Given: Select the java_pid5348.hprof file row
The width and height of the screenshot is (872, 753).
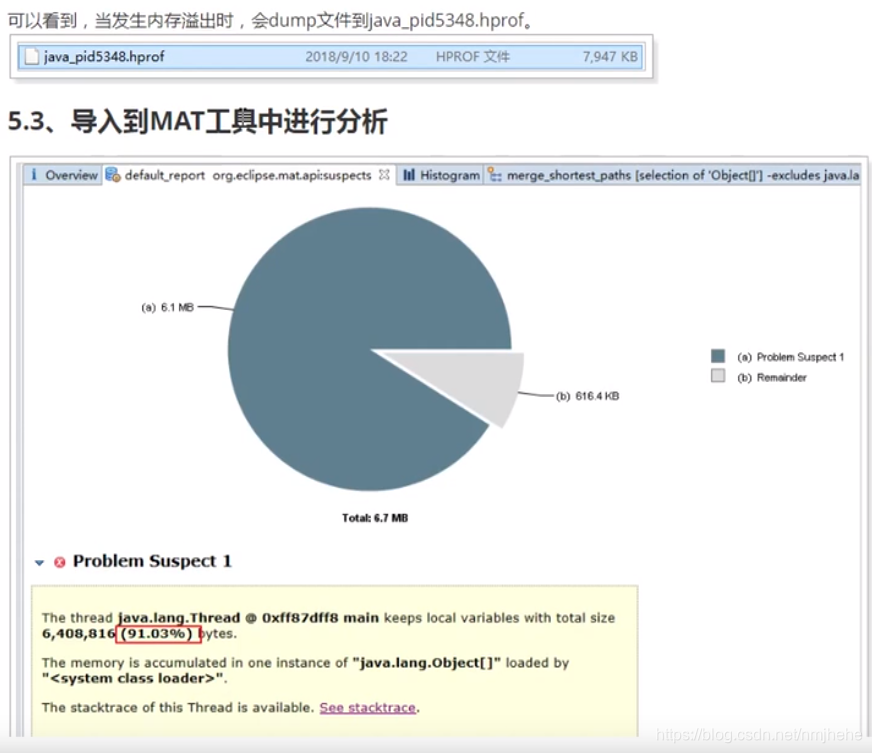Looking at the screenshot, I should coord(331,57).
